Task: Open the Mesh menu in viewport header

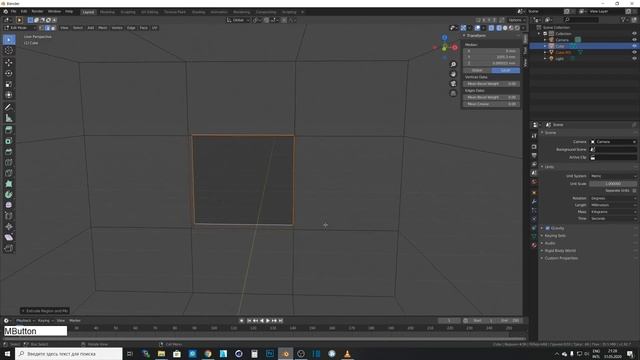Action: (x=102, y=28)
